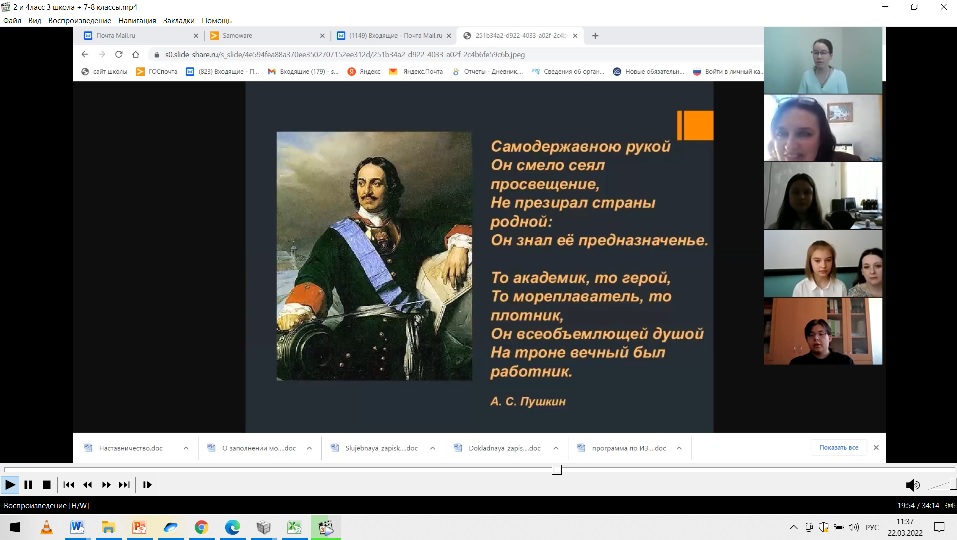The height and width of the screenshot is (540, 957).
Task: Click the top participant video thumbnail
Action: click(823, 60)
